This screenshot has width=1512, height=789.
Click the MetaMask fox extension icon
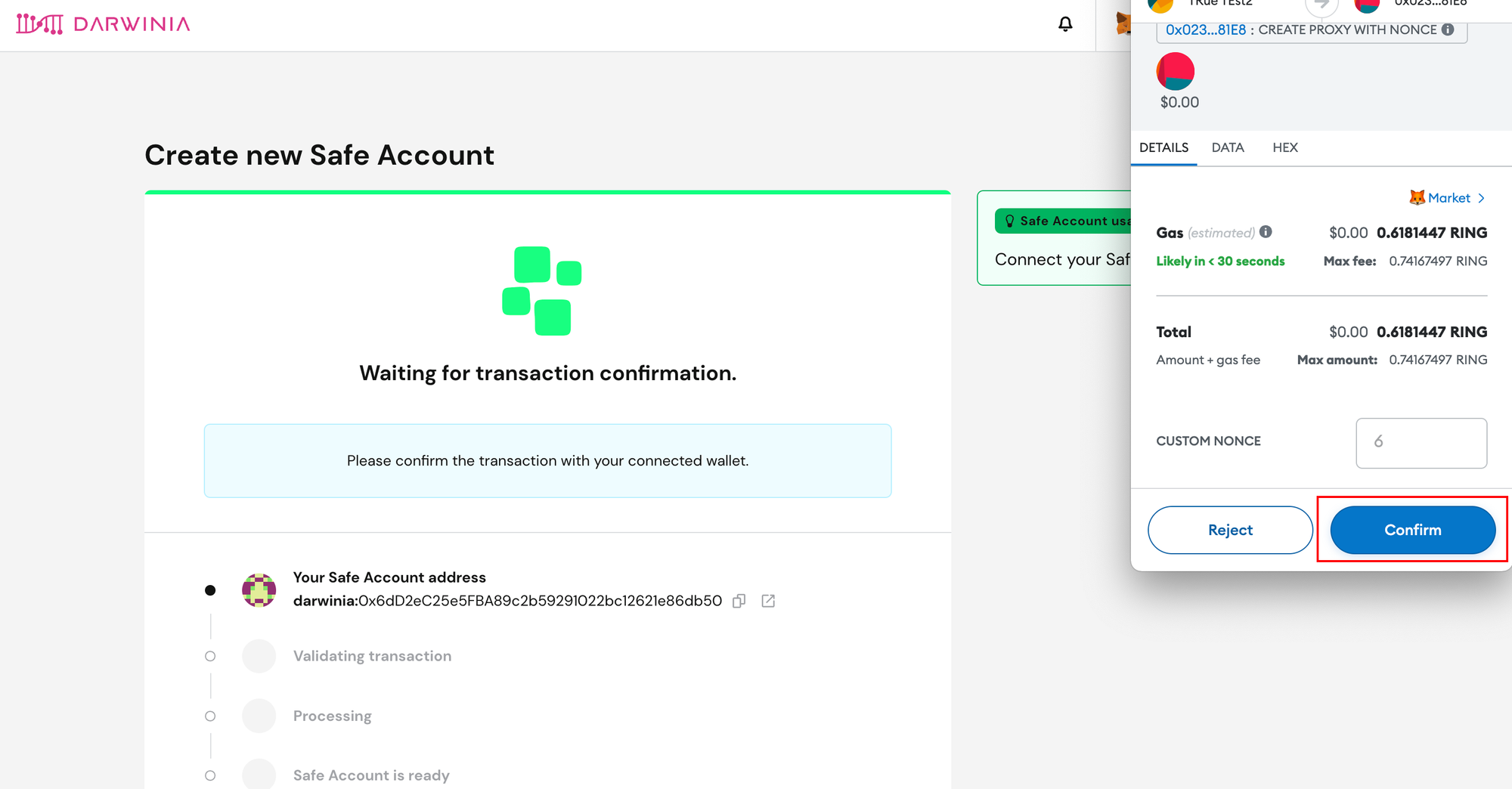pyautogui.click(x=1123, y=24)
